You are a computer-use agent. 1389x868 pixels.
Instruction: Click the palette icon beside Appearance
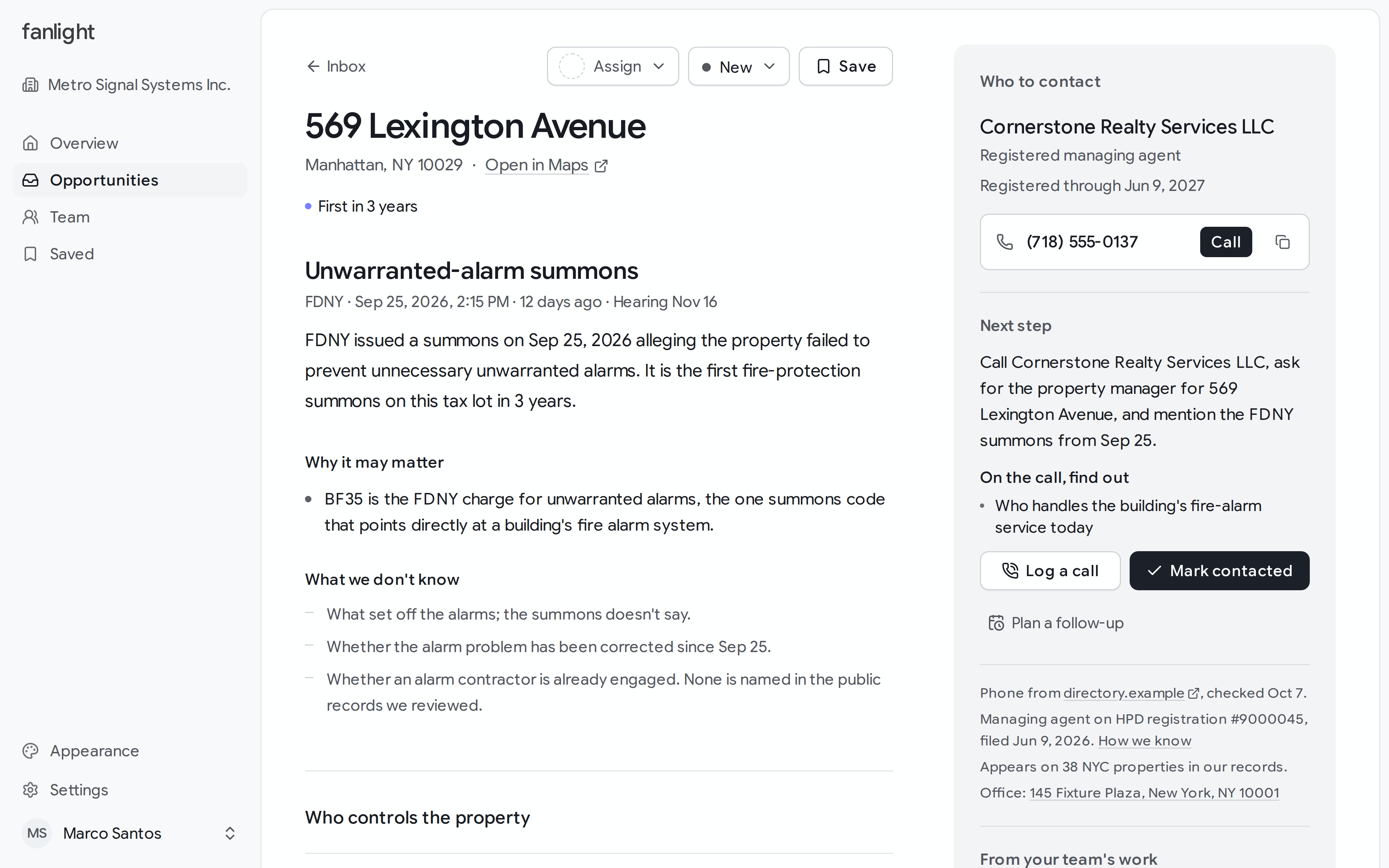point(30,751)
